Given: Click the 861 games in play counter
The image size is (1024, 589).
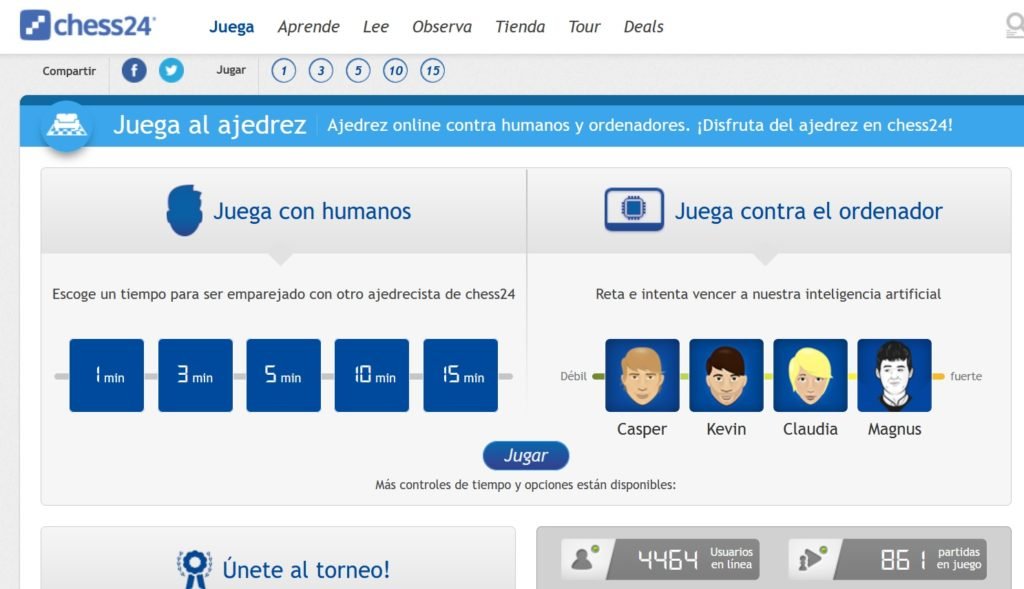Looking at the screenshot, I should pyautogui.click(x=903, y=560).
